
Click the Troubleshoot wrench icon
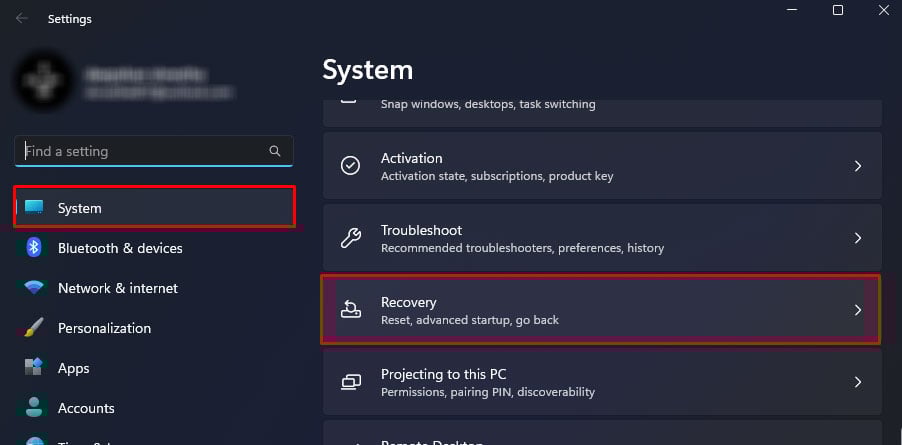[350, 238]
